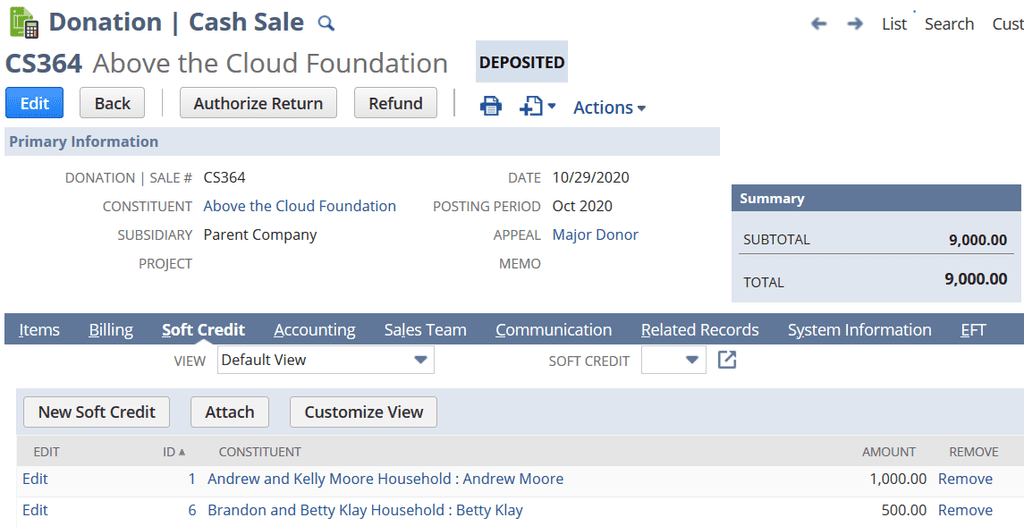This screenshot has height=528, width=1024.
Task: Click the New Soft Credit button
Action: [x=97, y=412]
